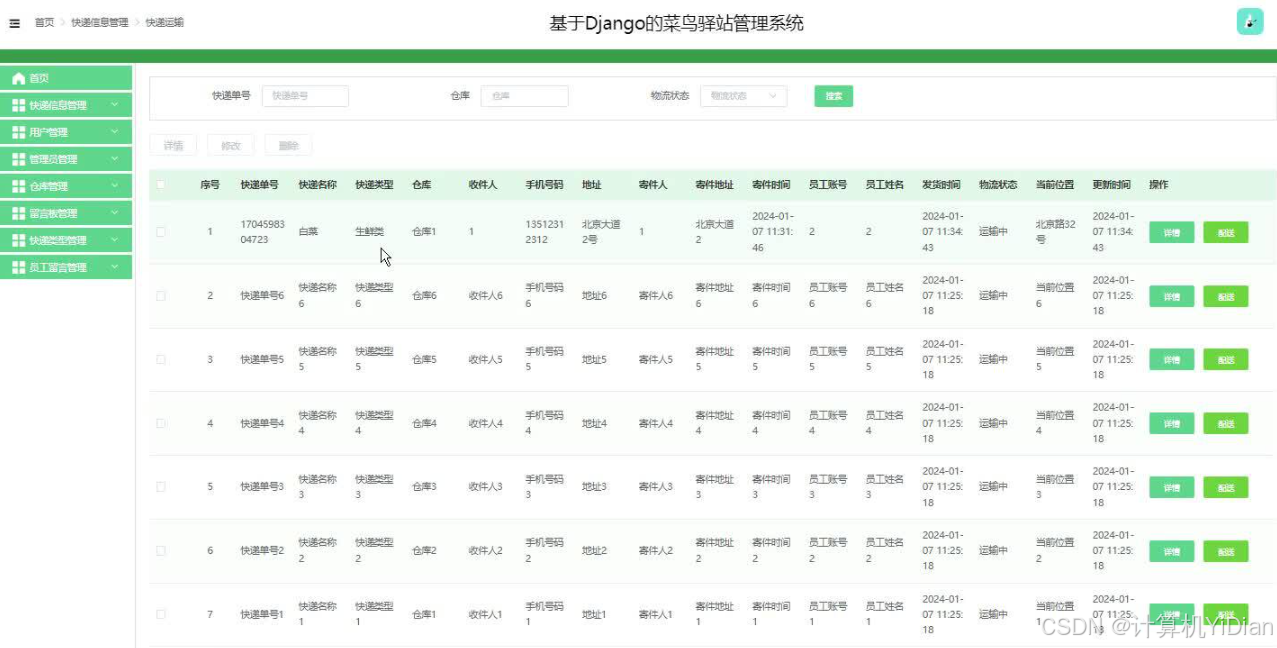Image resolution: width=1277 pixels, height=648 pixels.
Task: Click the grid icon of 留言板管理
Action: 18,213
